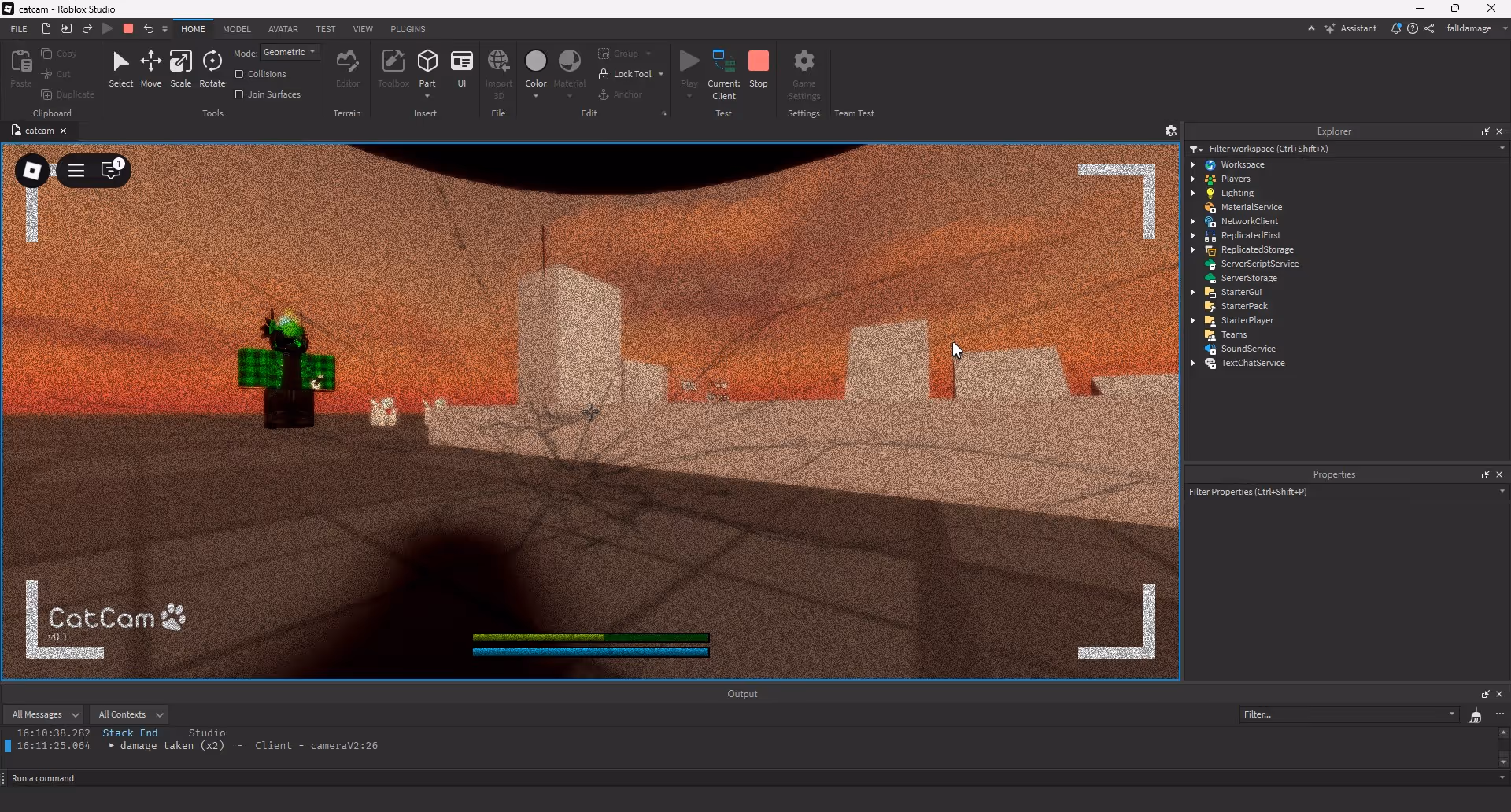Expand the Lighting node
Viewport: 1511px width, 812px height.
pos(1193,193)
